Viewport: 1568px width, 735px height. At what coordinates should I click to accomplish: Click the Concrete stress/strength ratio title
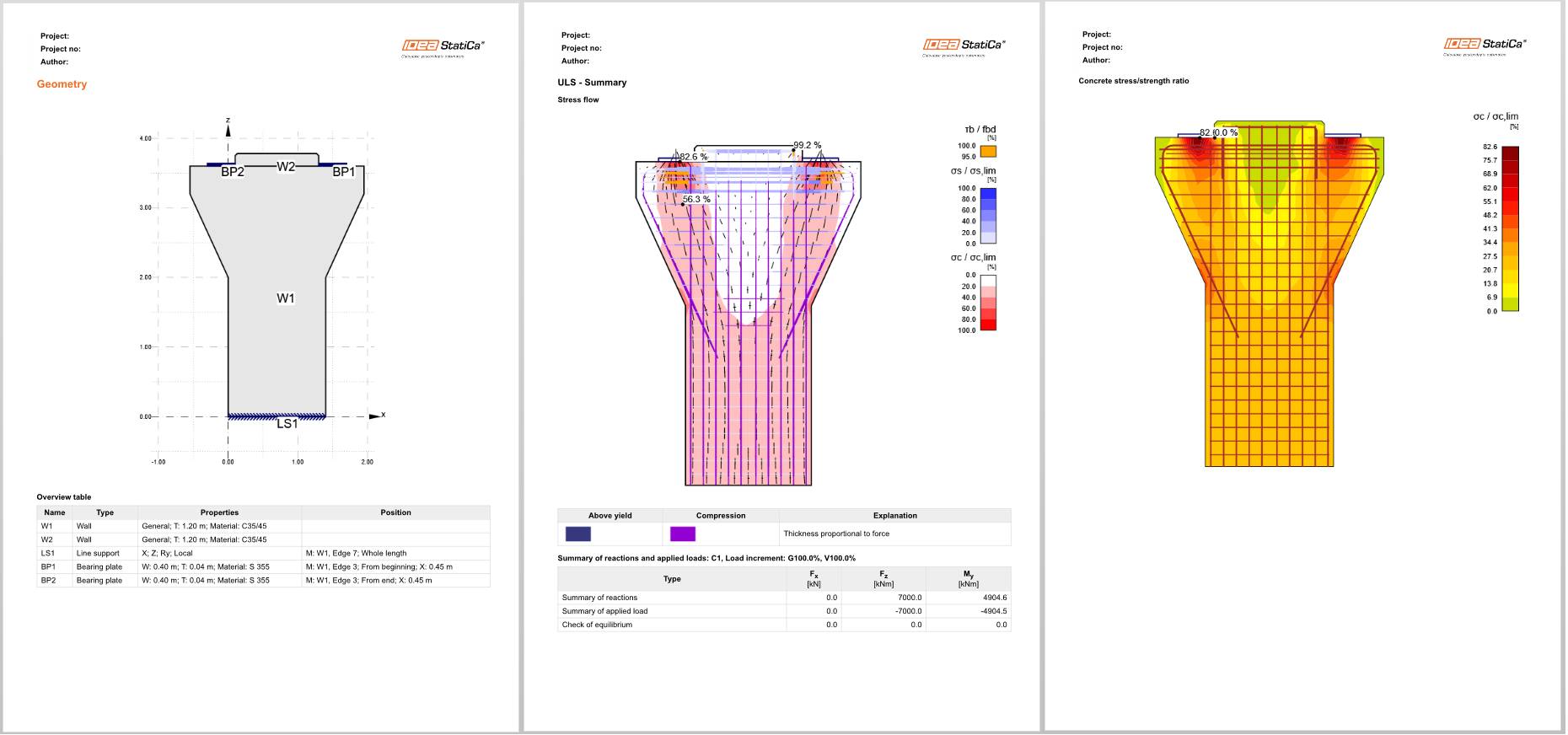pos(1133,81)
